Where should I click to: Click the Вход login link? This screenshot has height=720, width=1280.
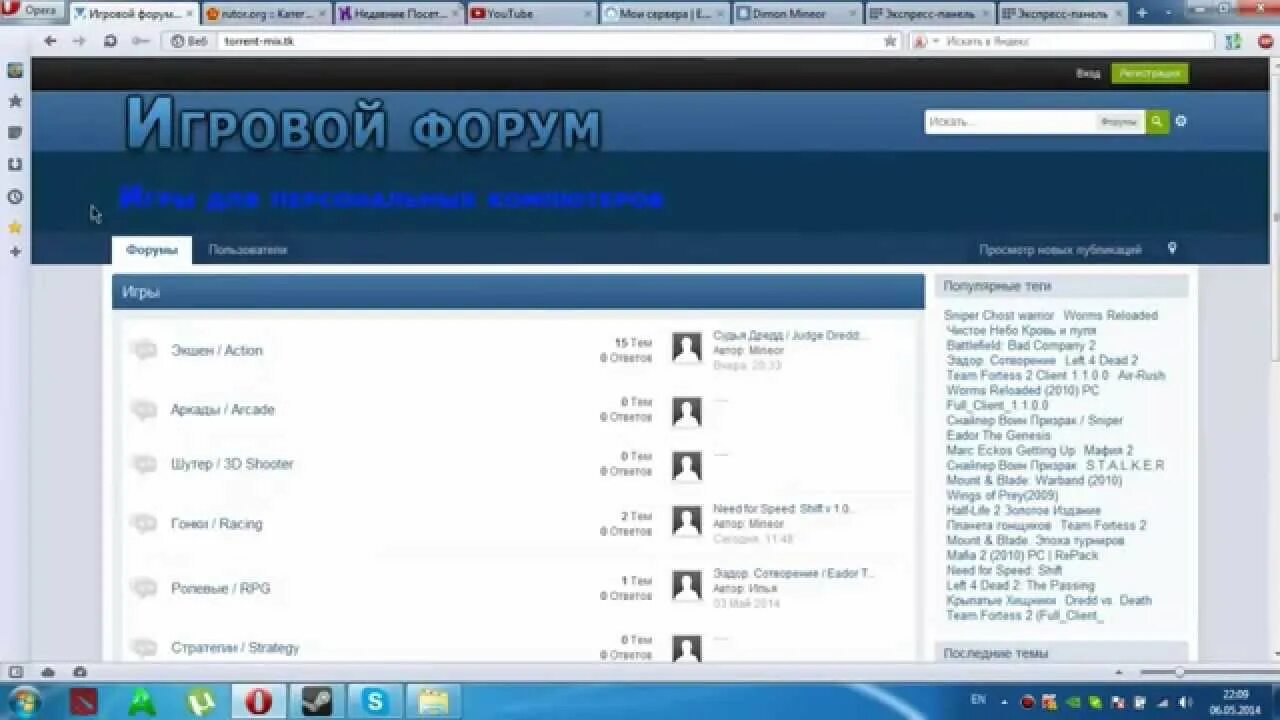point(1088,73)
